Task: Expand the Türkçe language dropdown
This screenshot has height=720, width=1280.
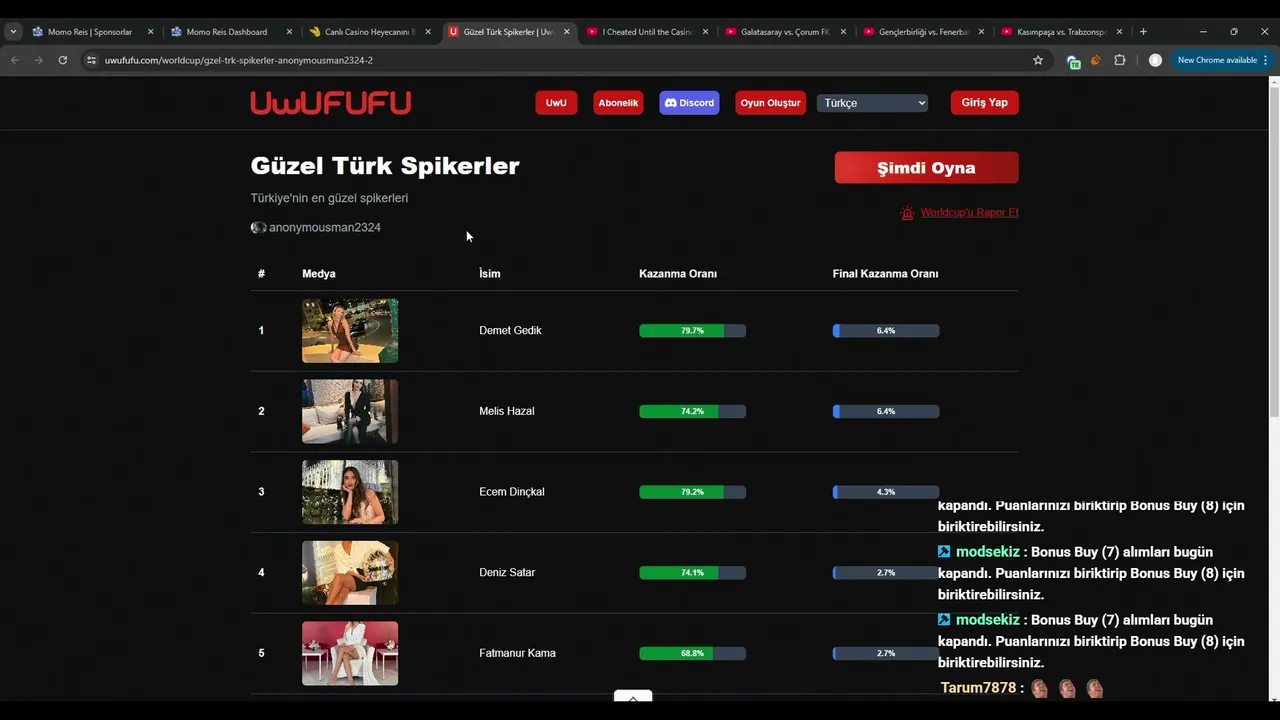Action: tap(872, 103)
